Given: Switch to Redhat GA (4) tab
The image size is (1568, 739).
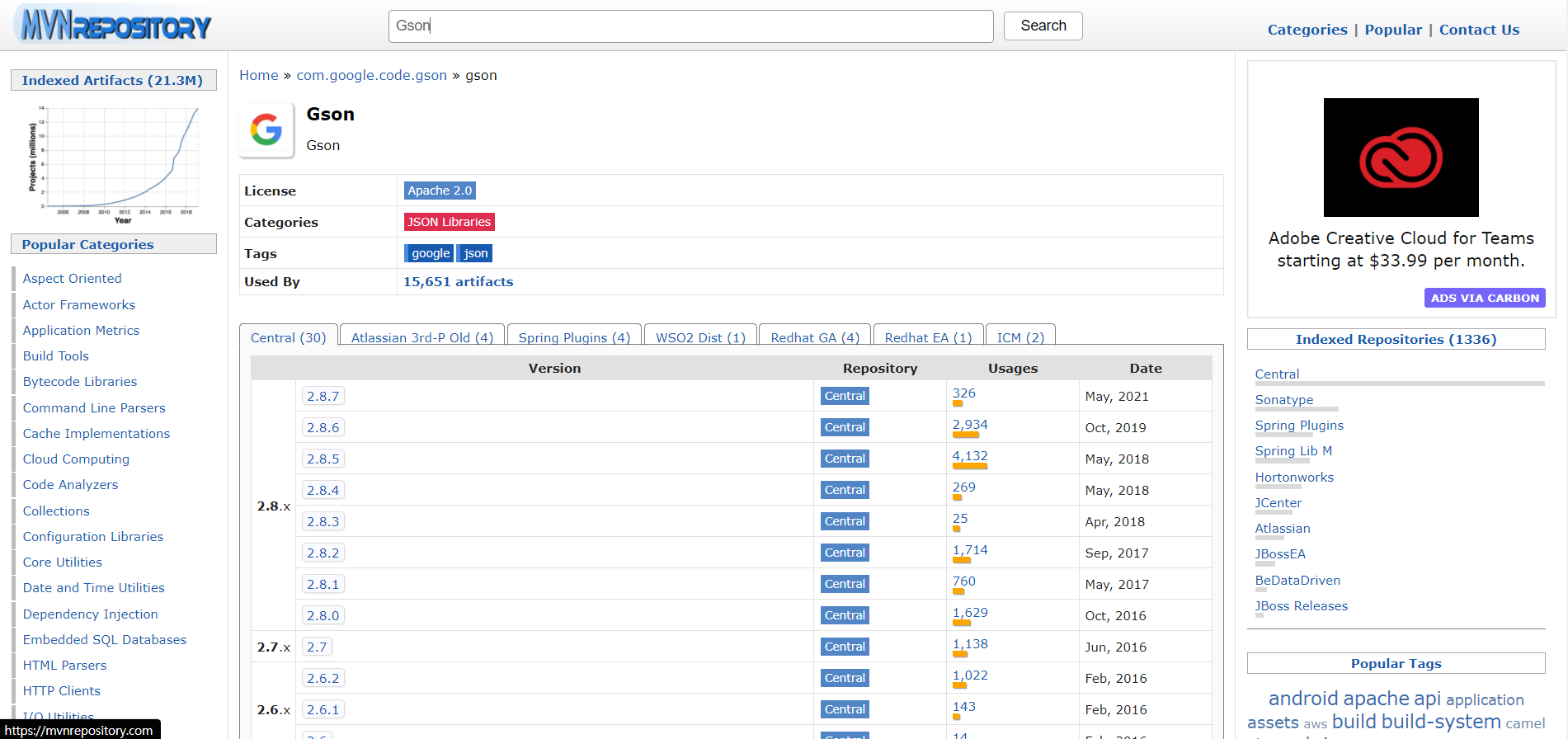Looking at the screenshot, I should (815, 337).
